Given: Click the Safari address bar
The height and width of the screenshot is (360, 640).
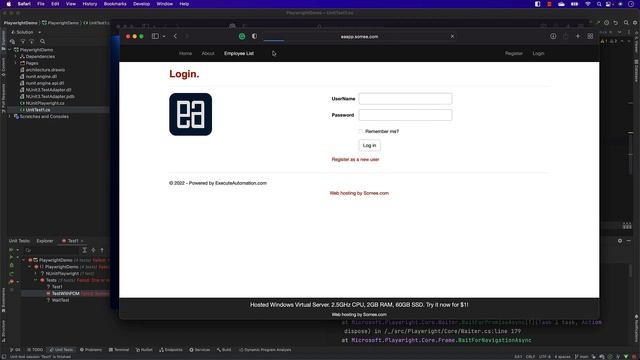Looking at the screenshot, I should [359, 36].
